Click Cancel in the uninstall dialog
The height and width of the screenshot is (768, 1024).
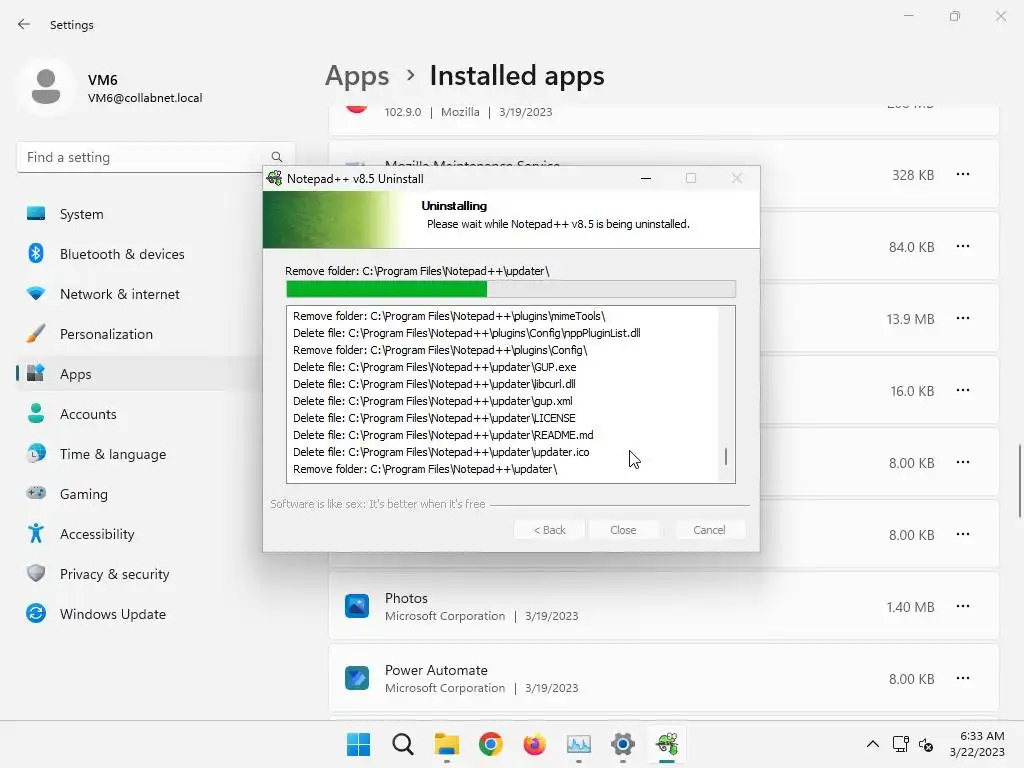[x=709, y=530]
